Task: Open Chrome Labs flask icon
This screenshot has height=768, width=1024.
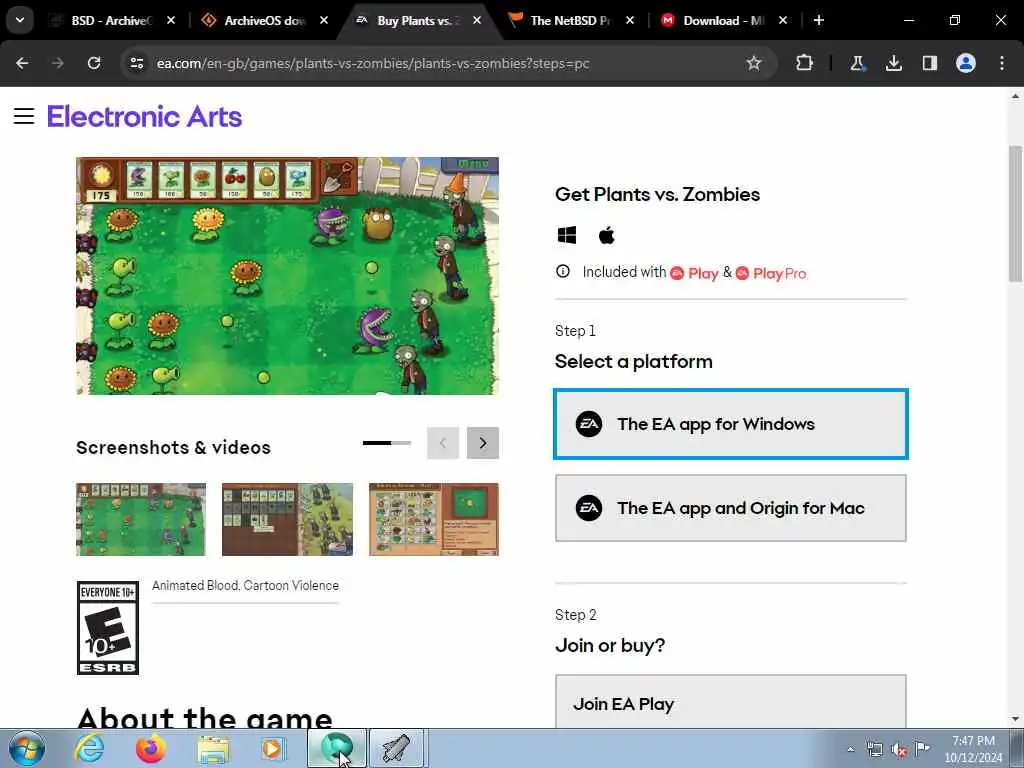Action: (x=857, y=63)
